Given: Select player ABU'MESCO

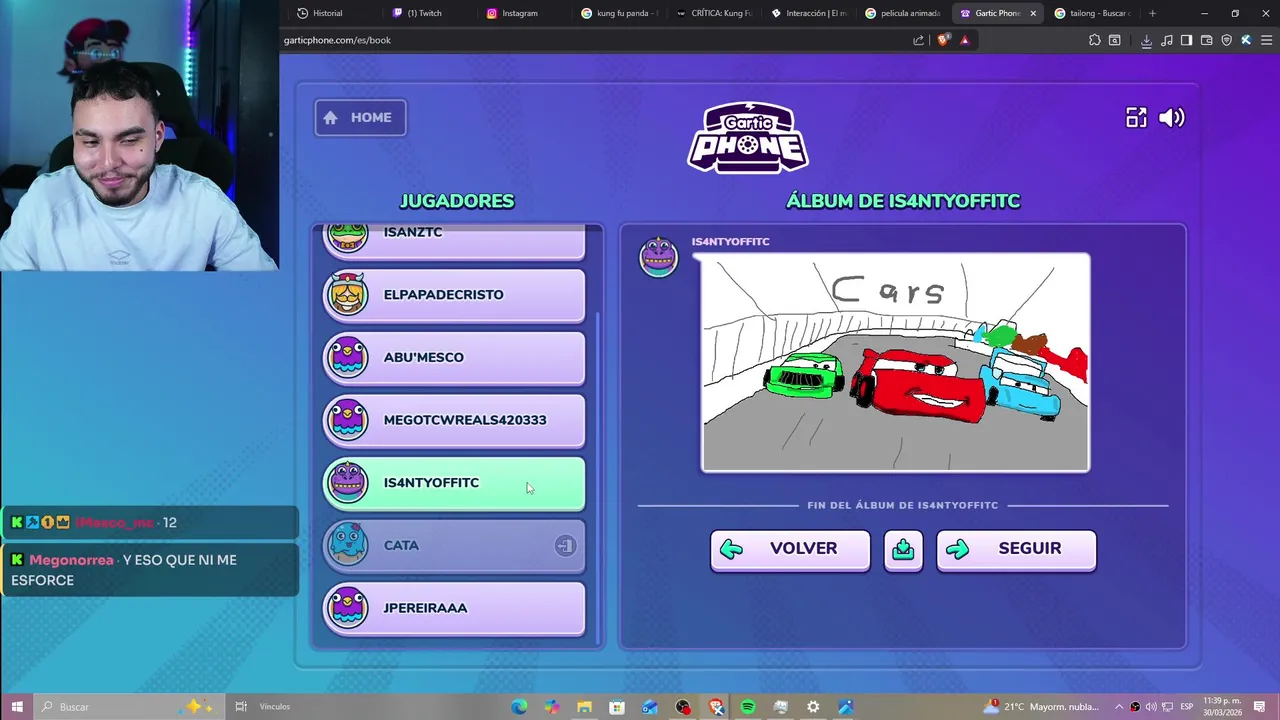Looking at the screenshot, I should pyautogui.click(x=454, y=358).
